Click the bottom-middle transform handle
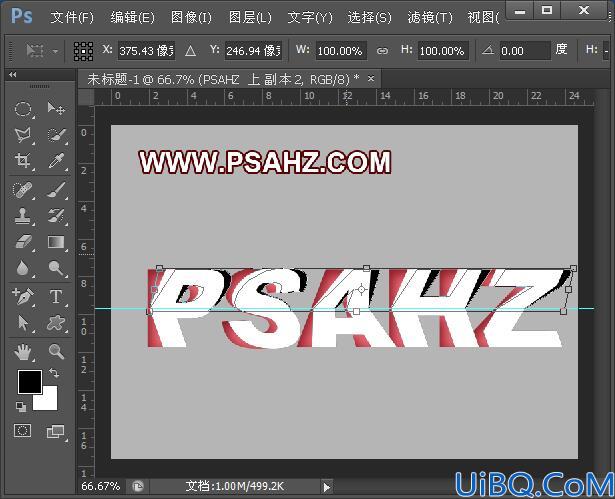 coord(356,311)
